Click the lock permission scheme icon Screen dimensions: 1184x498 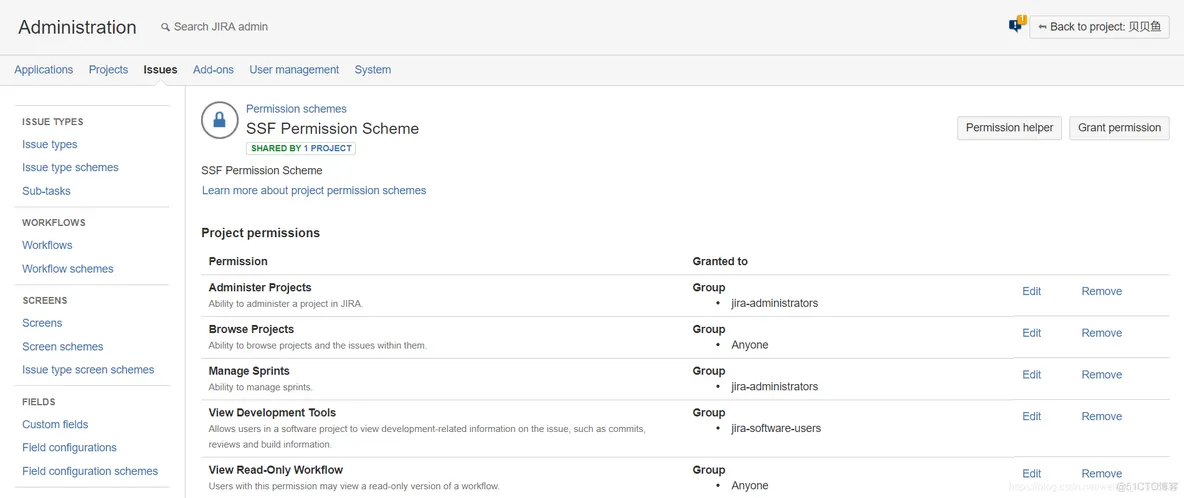(x=219, y=120)
